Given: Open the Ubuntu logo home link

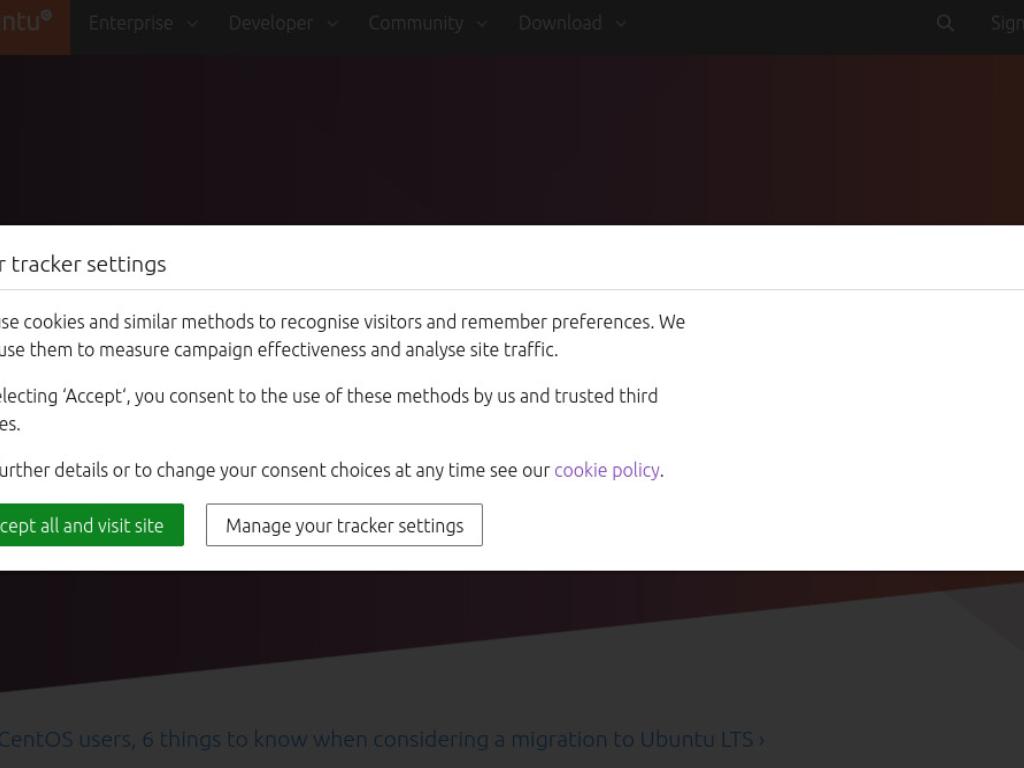Looking at the screenshot, I should [x=34, y=27].
